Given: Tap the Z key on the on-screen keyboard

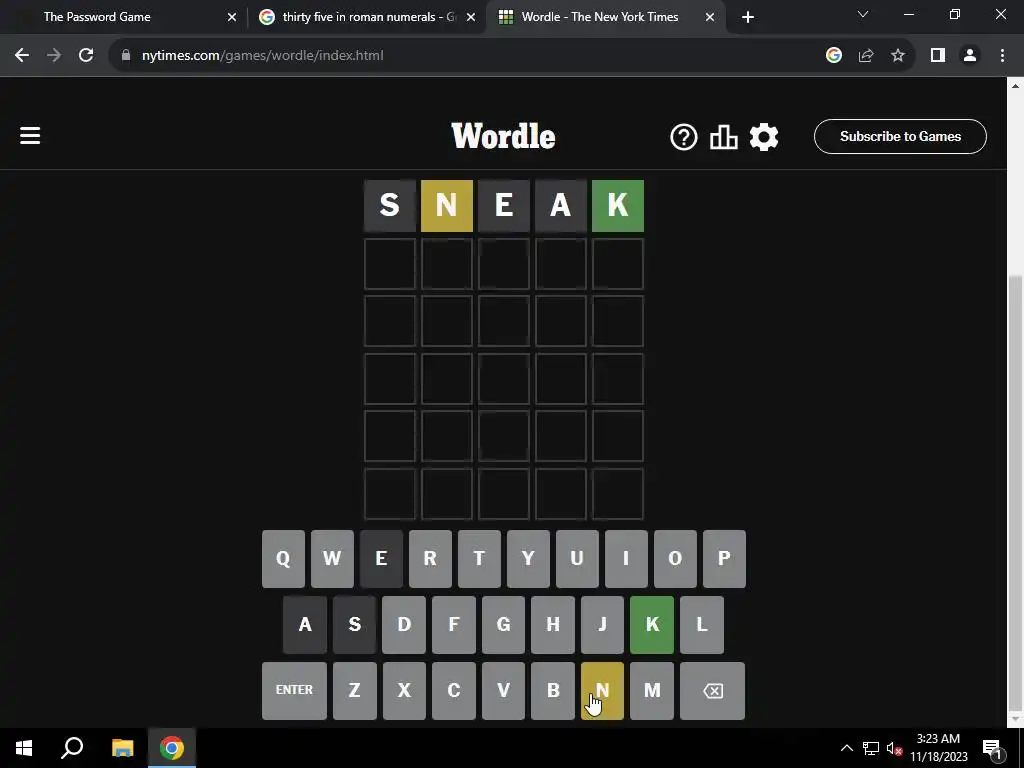Looking at the screenshot, I should (355, 691).
